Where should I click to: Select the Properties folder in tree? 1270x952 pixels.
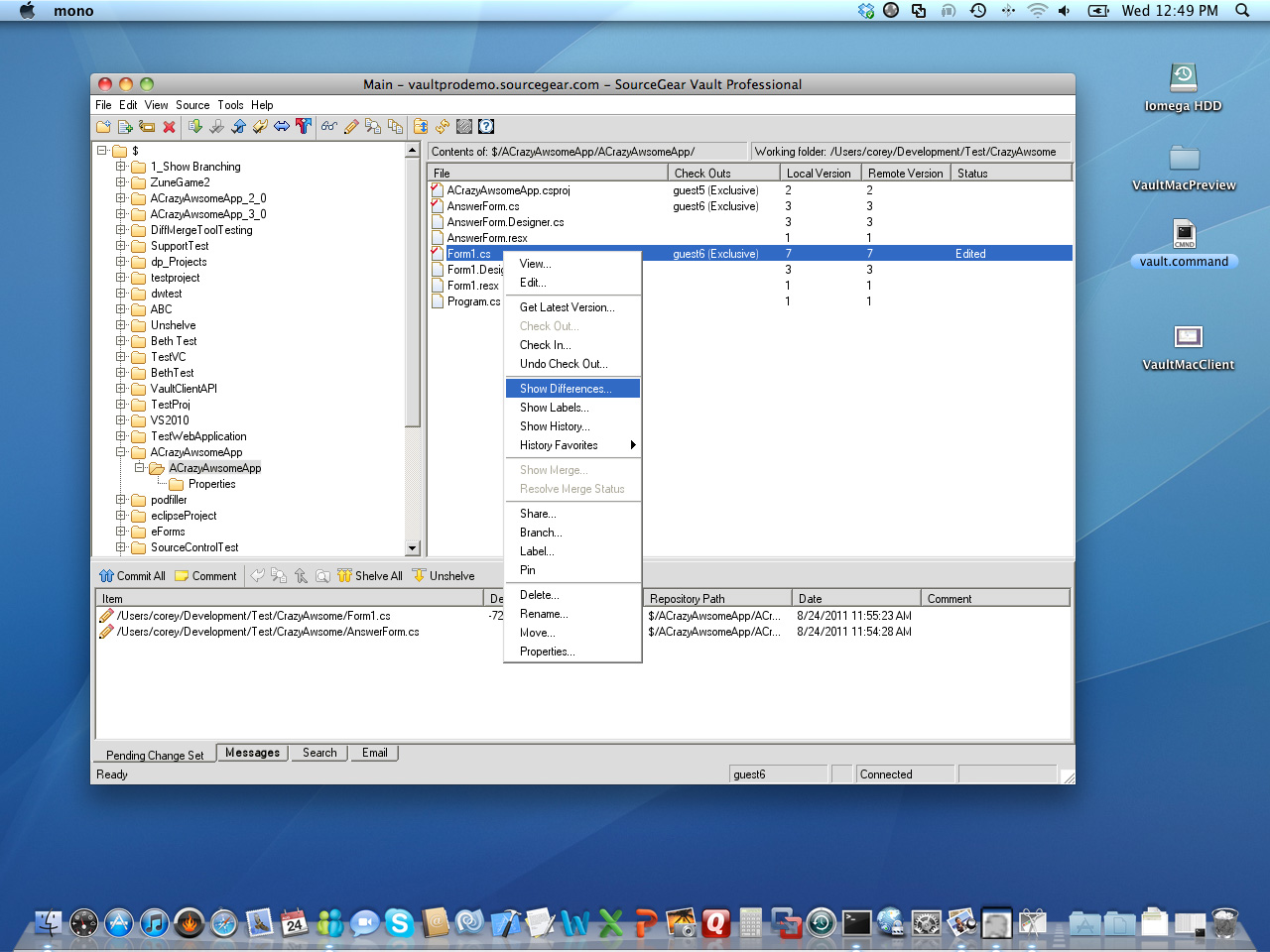(x=211, y=484)
